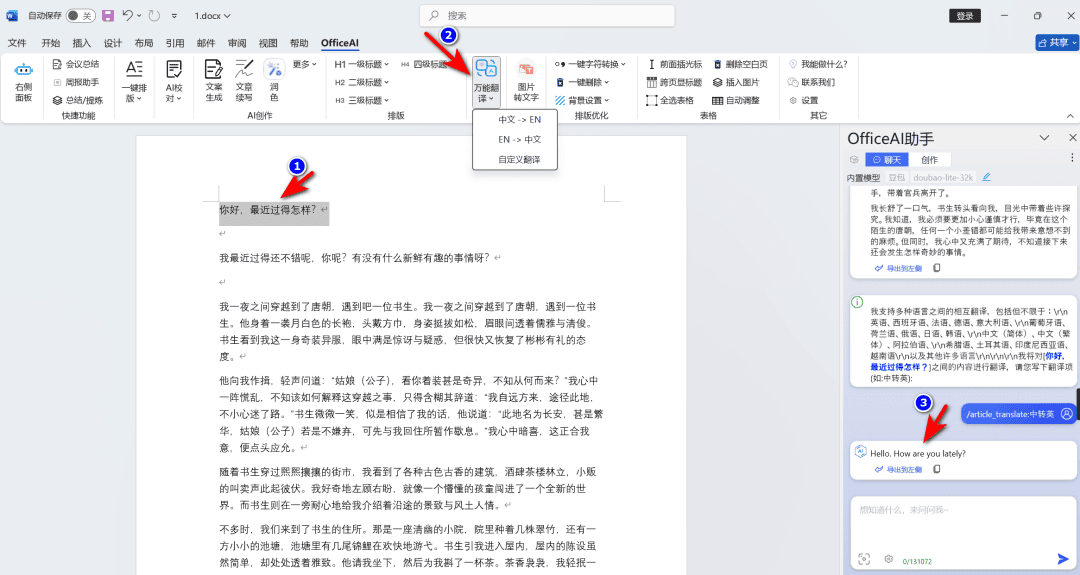Choose 中文 -> EN translation option
Image resolution: width=1080 pixels, height=575 pixels.
pos(519,120)
